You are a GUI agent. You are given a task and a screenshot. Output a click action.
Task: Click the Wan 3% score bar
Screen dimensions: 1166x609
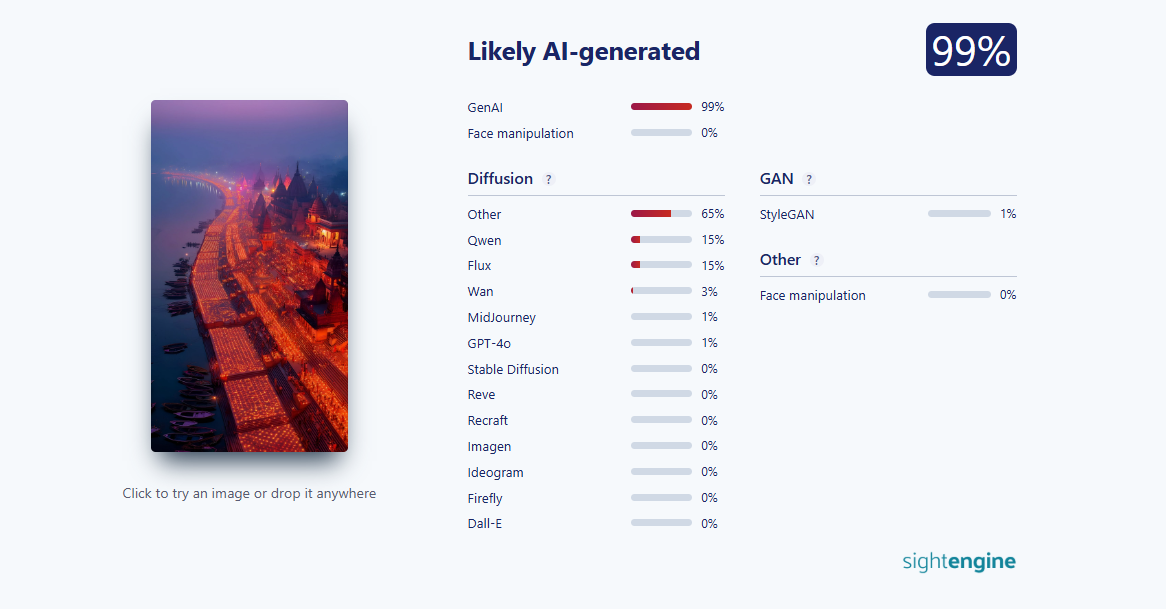click(661, 291)
